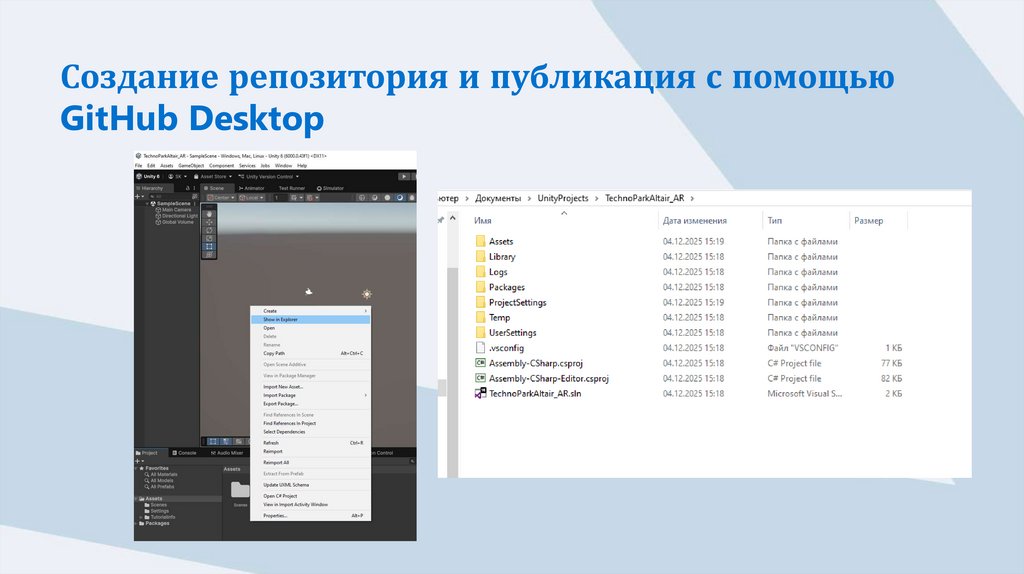The width and height of the screenshot is (1024, 574).
Task: Click the Library folder icon in Explorer
Action: point(481,257)
